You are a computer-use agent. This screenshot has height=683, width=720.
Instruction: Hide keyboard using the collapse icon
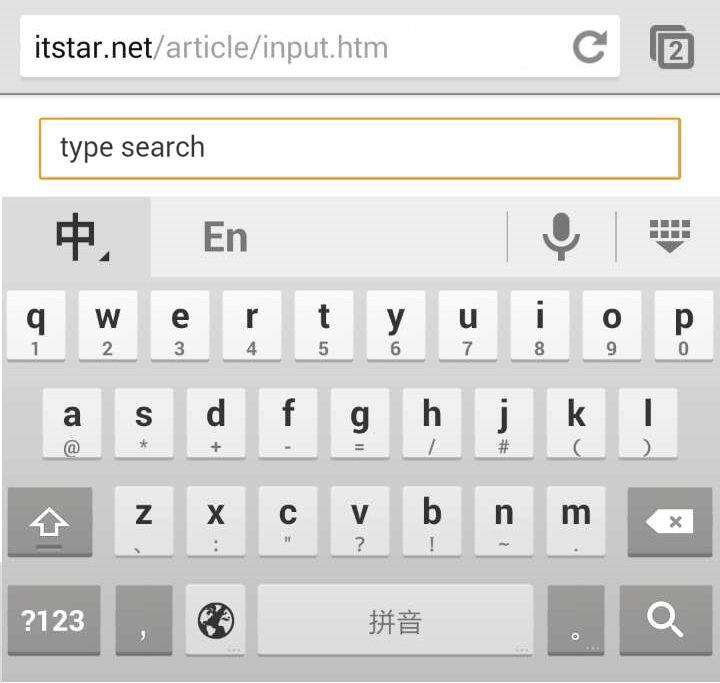click(x=669, y=237)
